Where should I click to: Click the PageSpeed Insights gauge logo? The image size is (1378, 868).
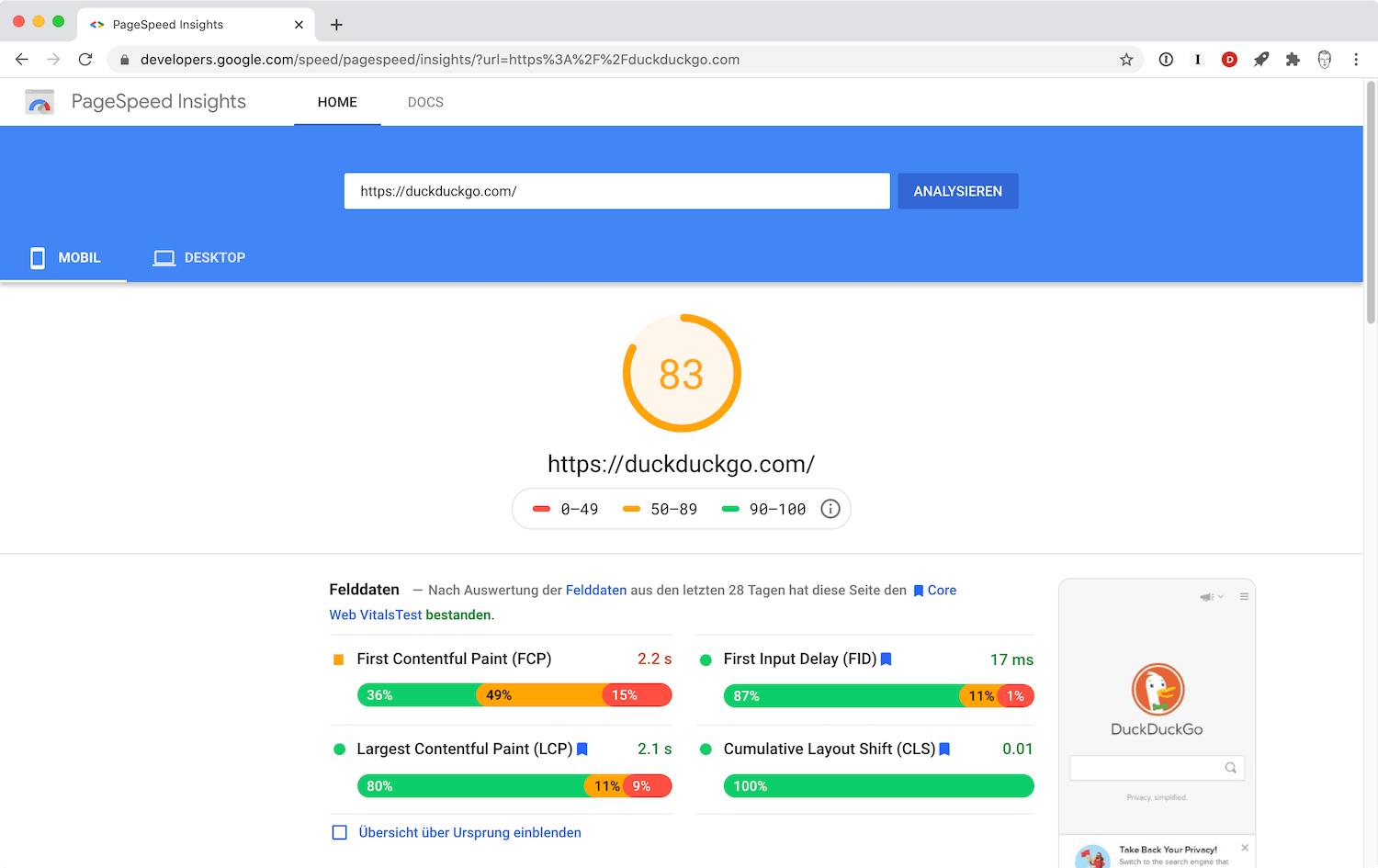tap(39, 101)
